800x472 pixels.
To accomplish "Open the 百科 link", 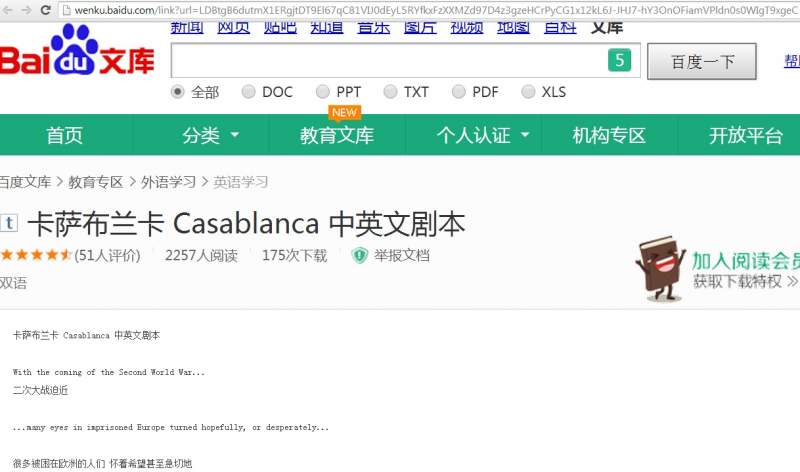I will point(560,28).
